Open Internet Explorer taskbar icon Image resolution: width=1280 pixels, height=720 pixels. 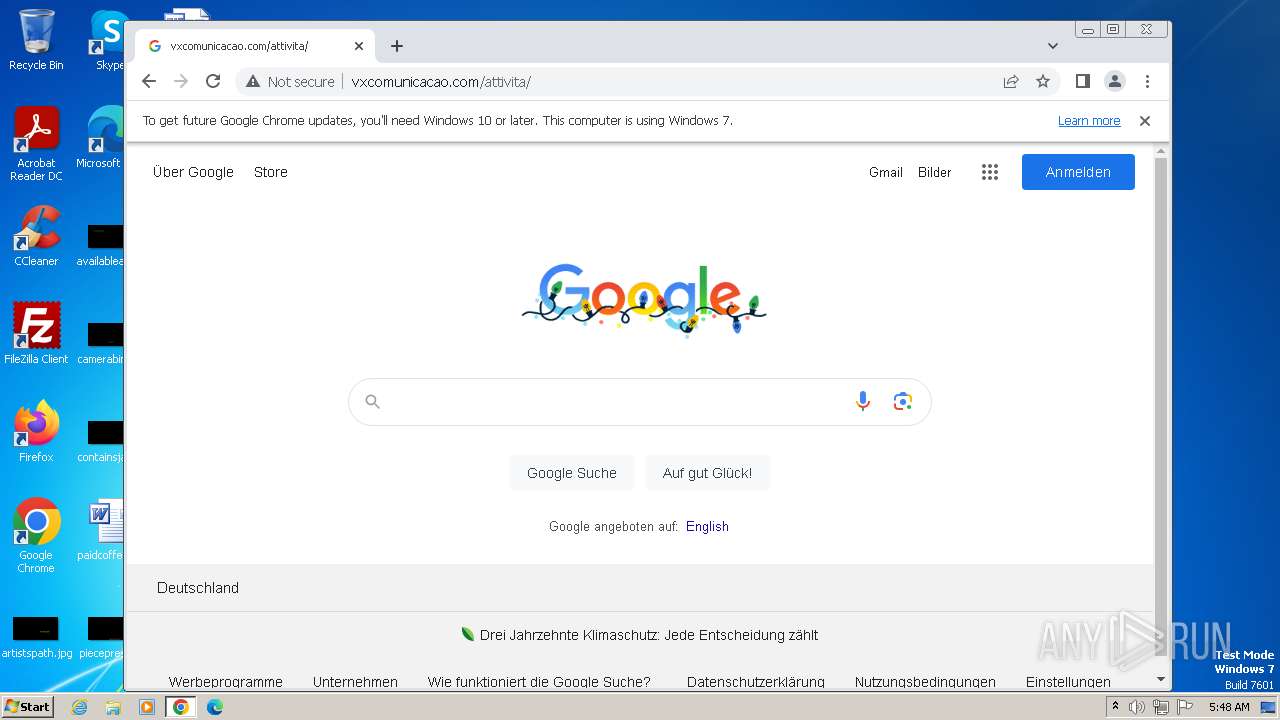79,707
